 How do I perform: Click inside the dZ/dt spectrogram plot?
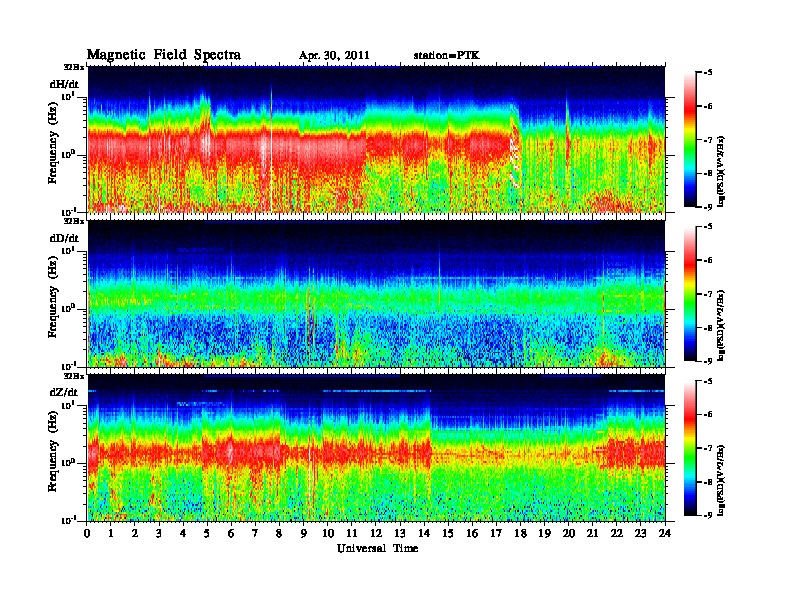[376, 448]
